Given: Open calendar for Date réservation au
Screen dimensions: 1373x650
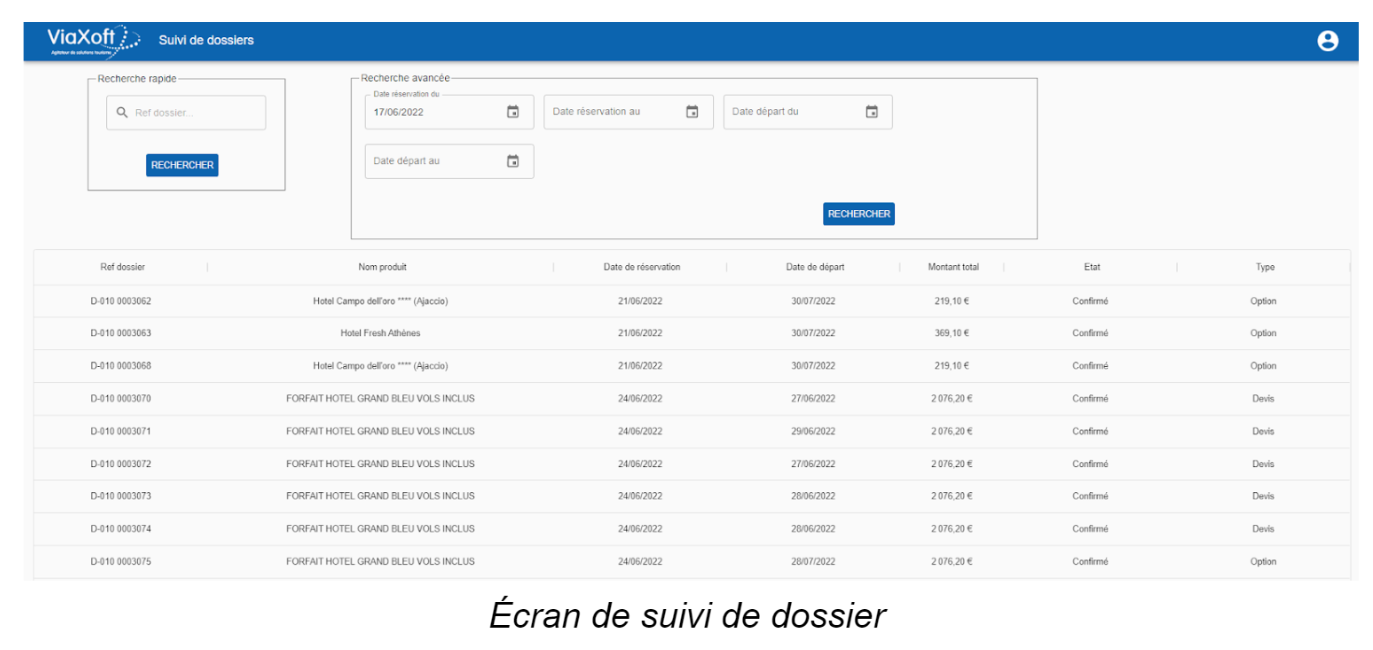Looking at the screenshot, I should tap(692, 112).
